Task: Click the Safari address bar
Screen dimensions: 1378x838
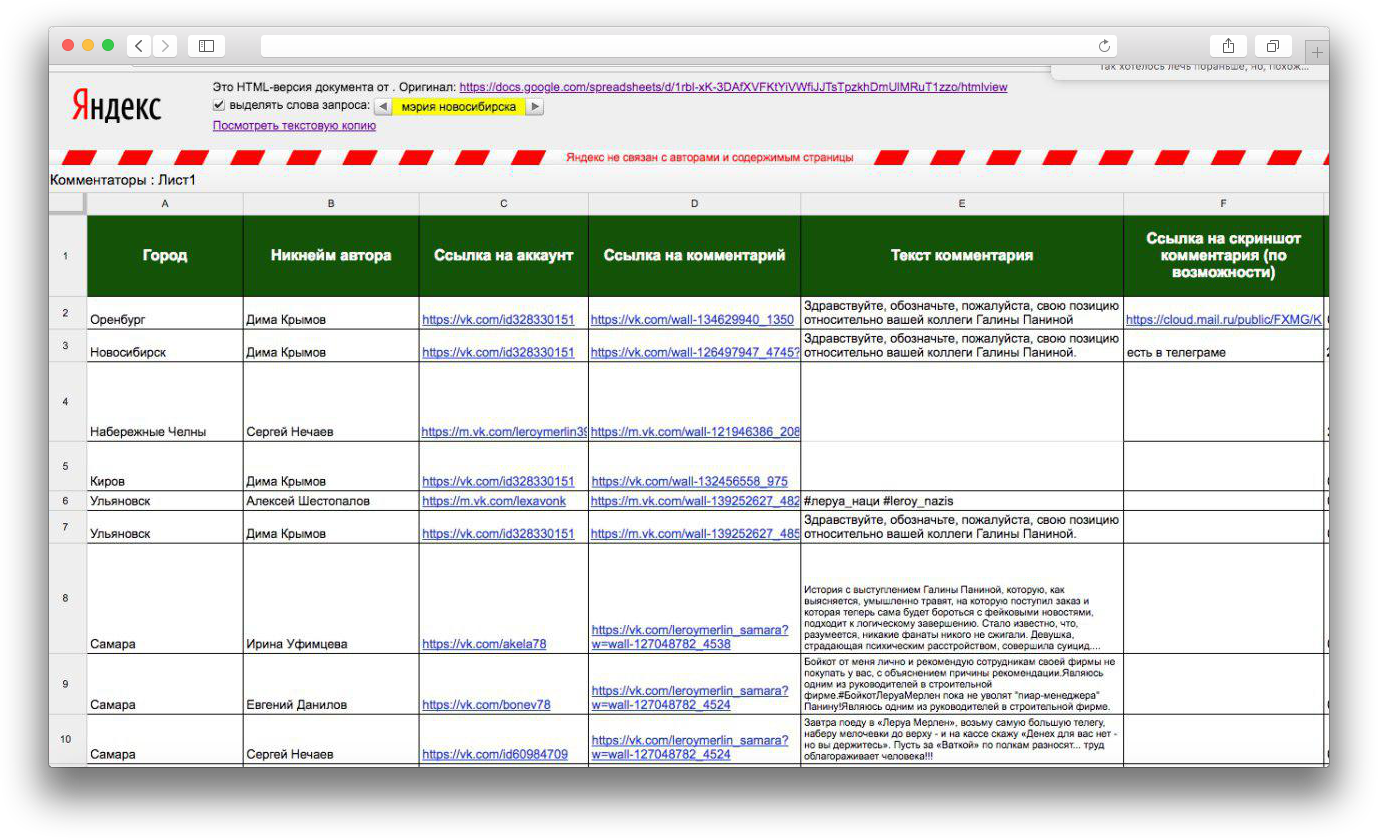Action: click(x=689, y=46)
